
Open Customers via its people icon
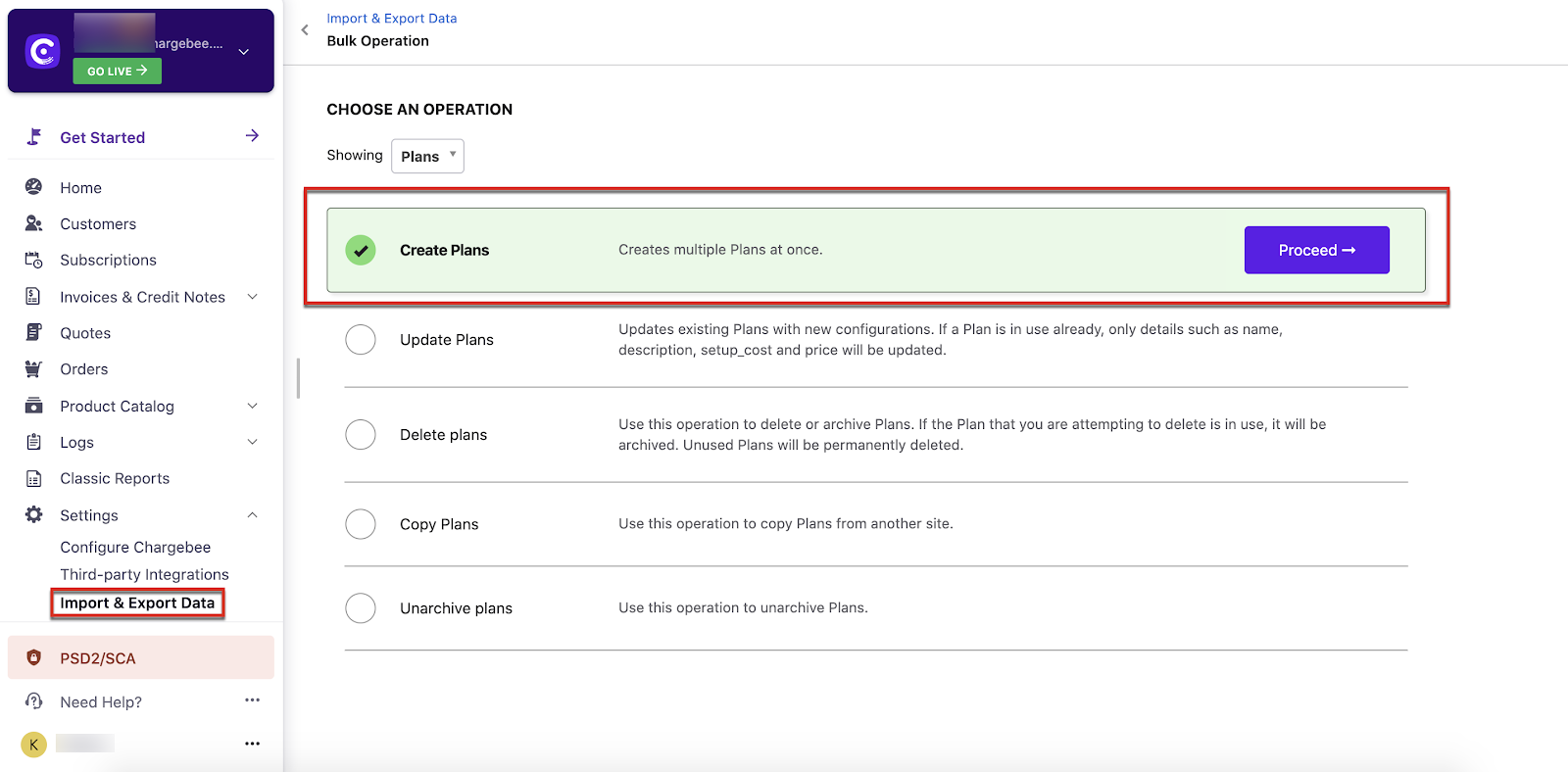[33, 223]
